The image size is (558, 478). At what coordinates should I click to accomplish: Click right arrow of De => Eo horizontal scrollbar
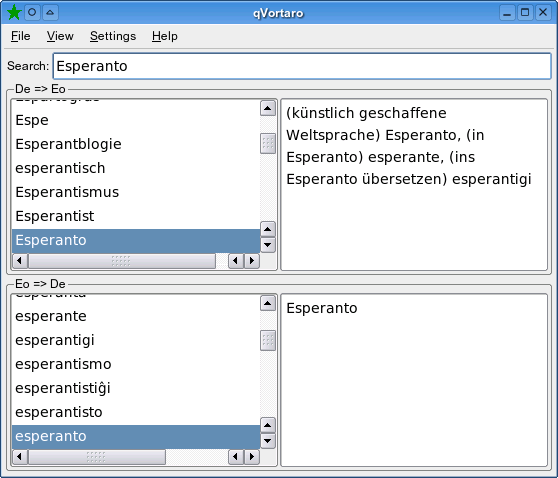tap(252, 261)
